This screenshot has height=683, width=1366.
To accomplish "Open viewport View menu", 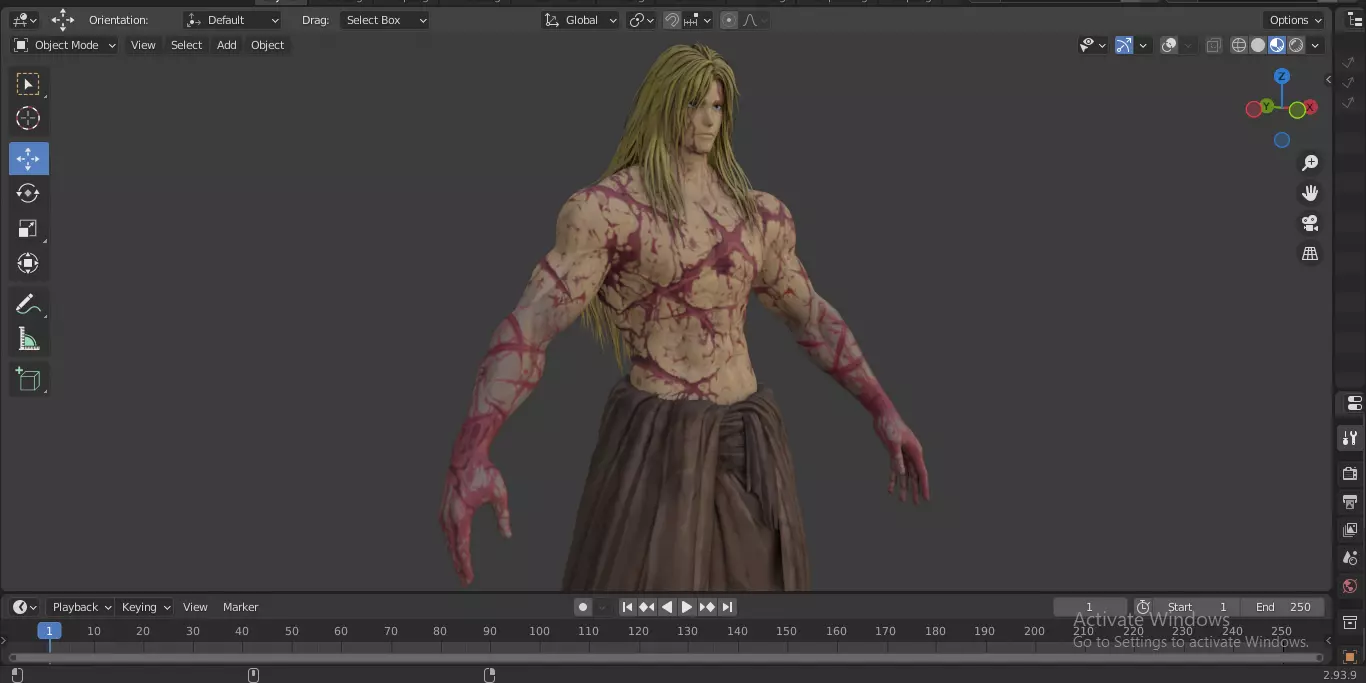I will [x=143, y=45].
